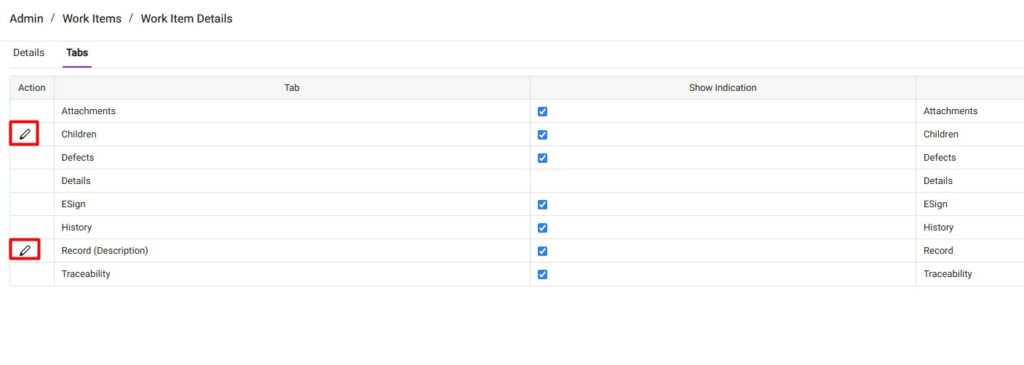The width and height of the screenshot is (1024, 365).
Task: Open Work Items breadcrumb link
Action: (x=91, y=18)
